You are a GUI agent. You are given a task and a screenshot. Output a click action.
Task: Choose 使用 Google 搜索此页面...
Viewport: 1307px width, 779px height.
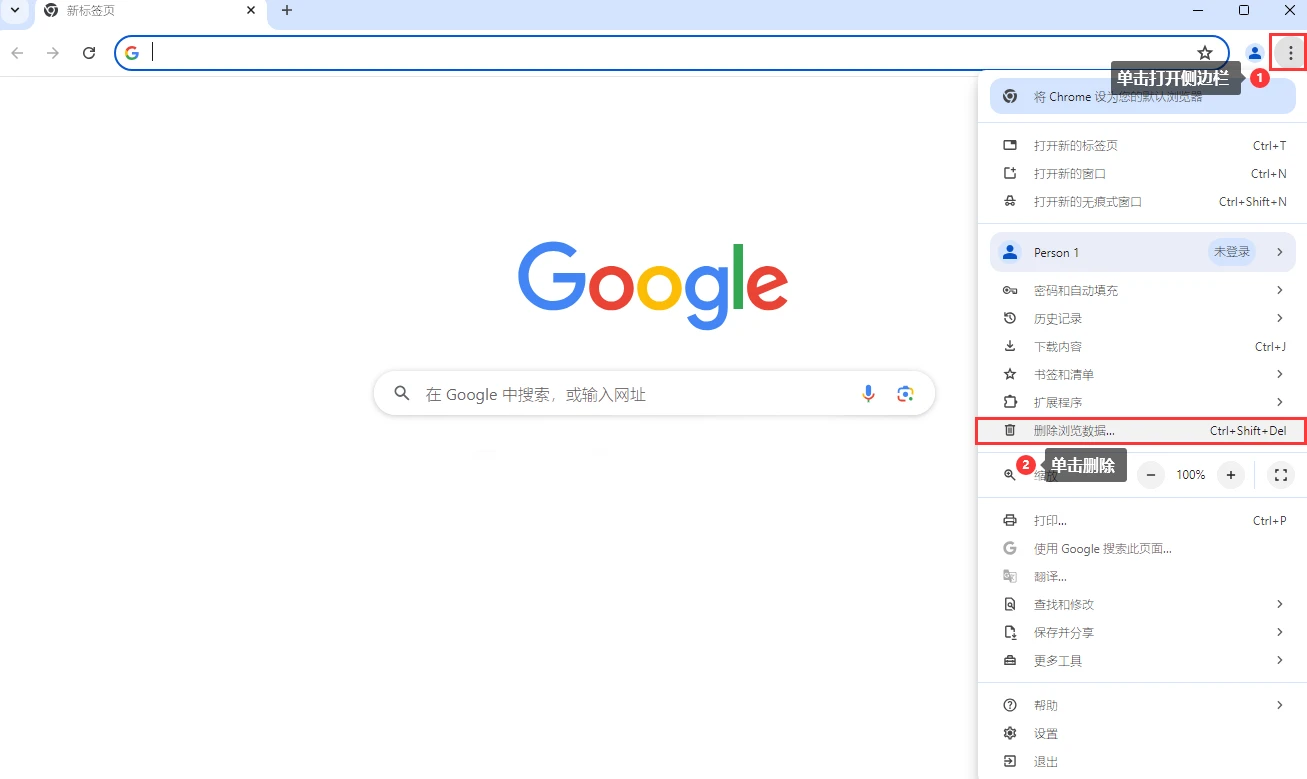point(1142,548)
